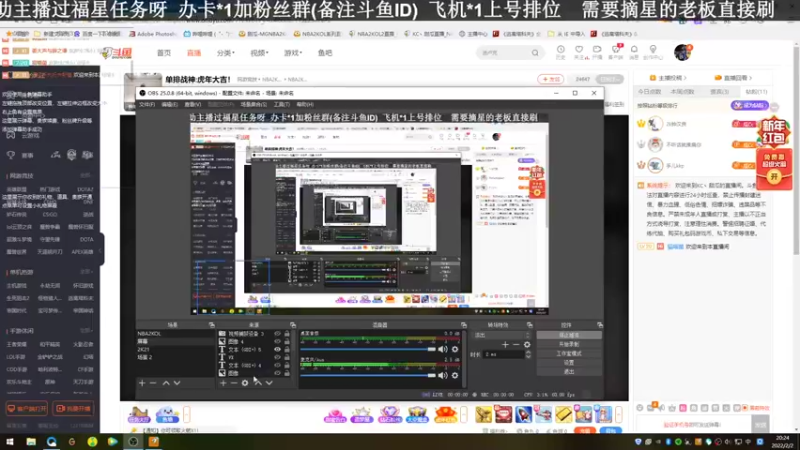This screenshot has width=800, height=450.
Task: Open the 历史 history icon on Douyu
Action: [561, 52]
